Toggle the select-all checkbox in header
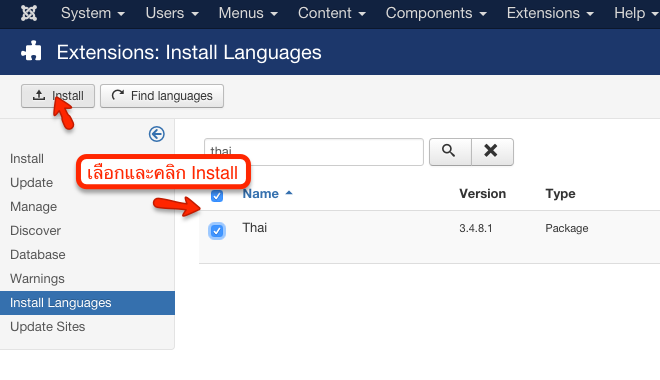 click(217, 196)
